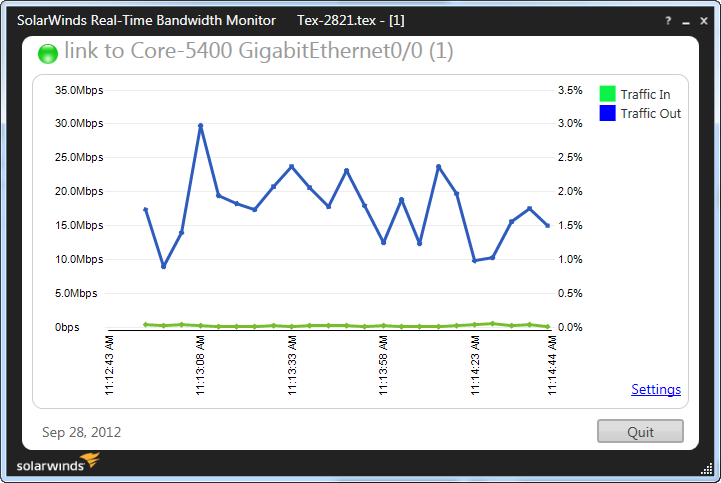Click the 11:13:58 AM time label
Screen dimensions: 721x483
383,365
